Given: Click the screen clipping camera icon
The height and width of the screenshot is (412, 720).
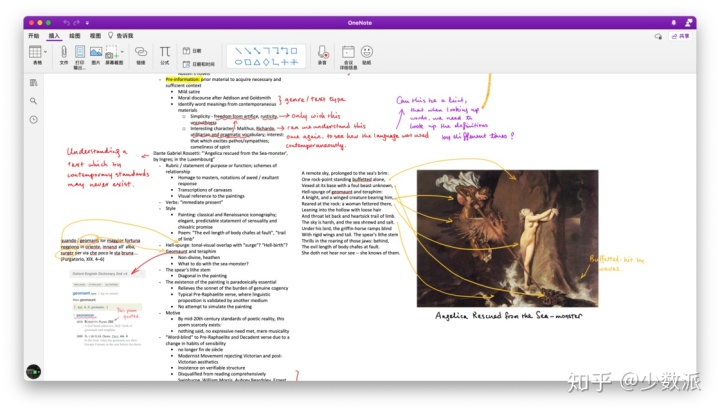Looking at the screenshot, I should [111, 52].
